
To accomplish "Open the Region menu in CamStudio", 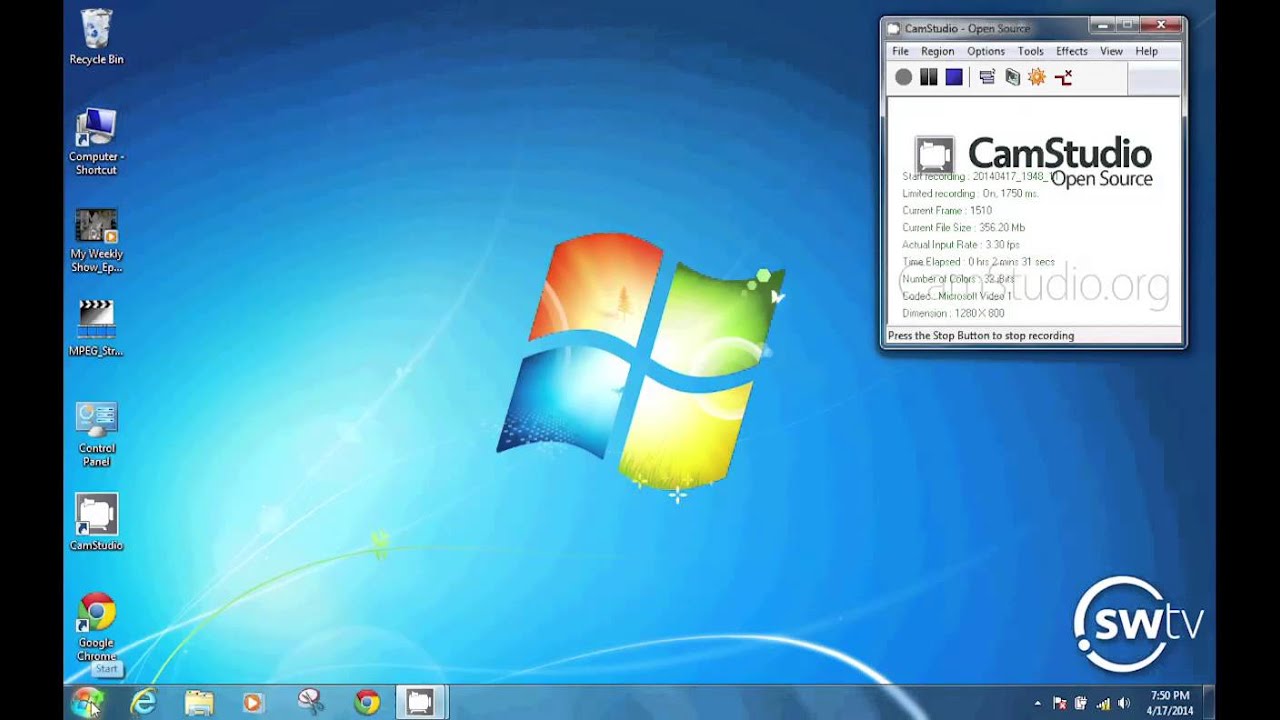I will 937,51.
